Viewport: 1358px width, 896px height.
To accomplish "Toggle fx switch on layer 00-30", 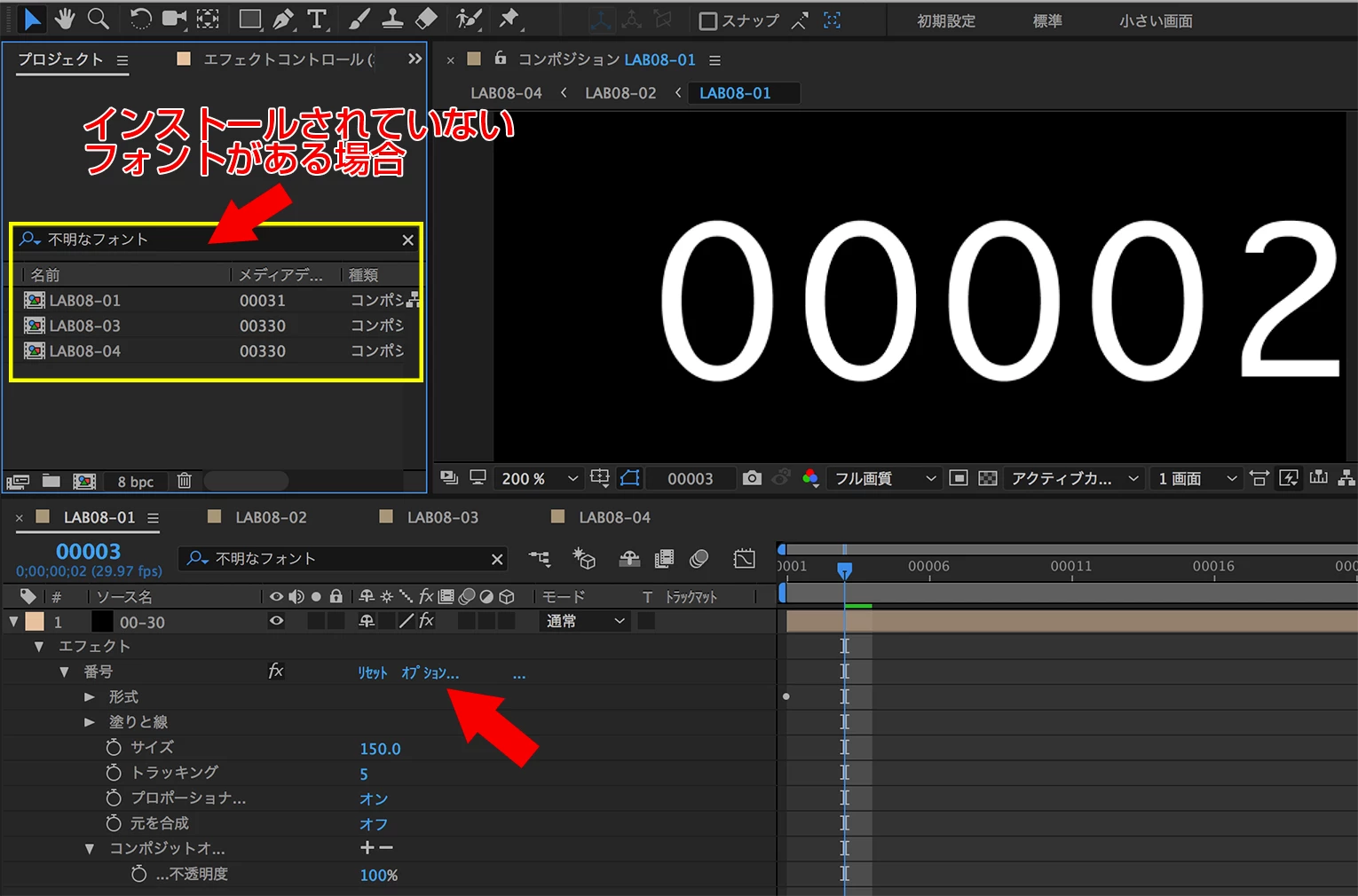I will click(426, 621).
